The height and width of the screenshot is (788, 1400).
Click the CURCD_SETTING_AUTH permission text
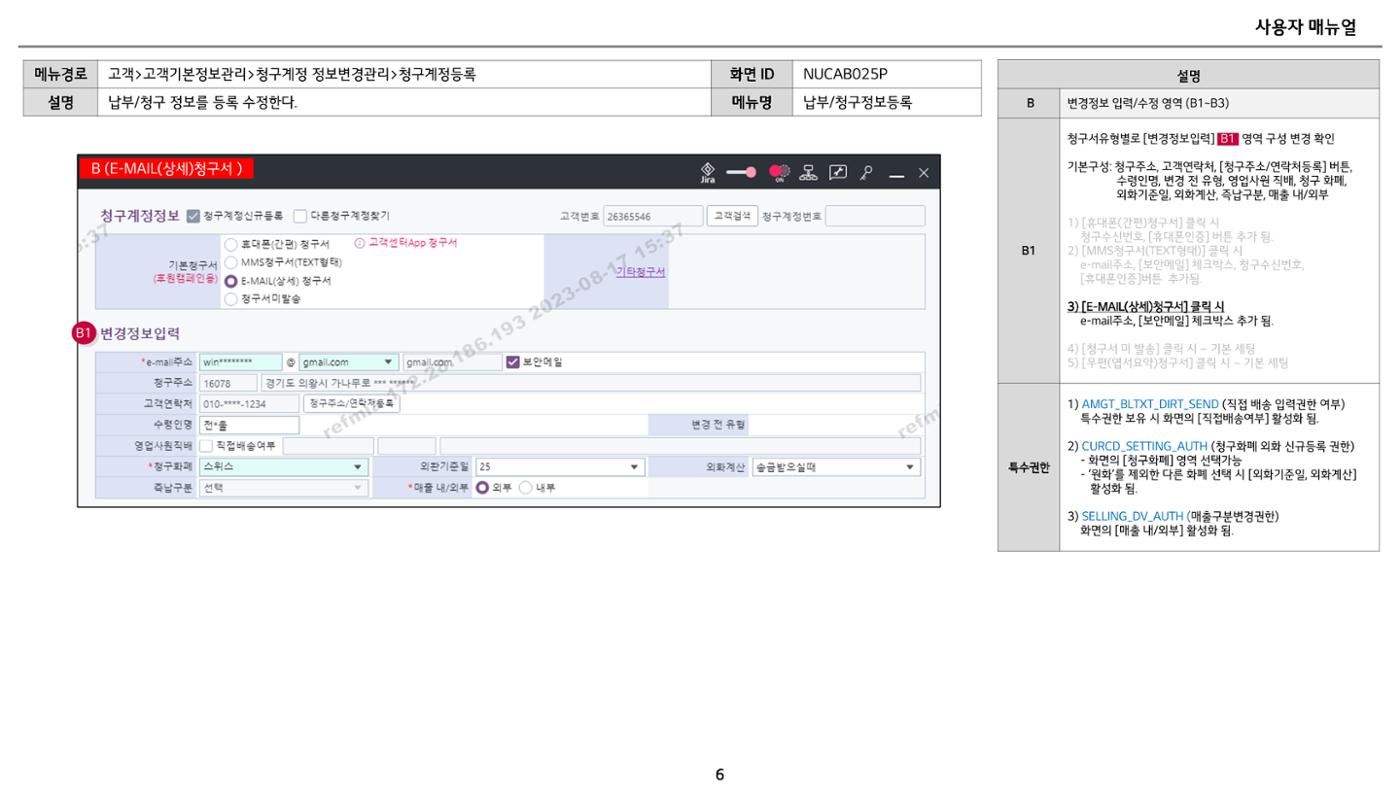[x=1144, y=445]
